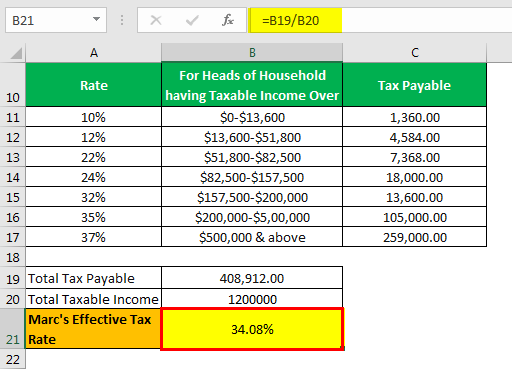The image size is (512, 369).
Task: Click the Enter checkmark formula bar icon
Action: click(x=192, y=20)
